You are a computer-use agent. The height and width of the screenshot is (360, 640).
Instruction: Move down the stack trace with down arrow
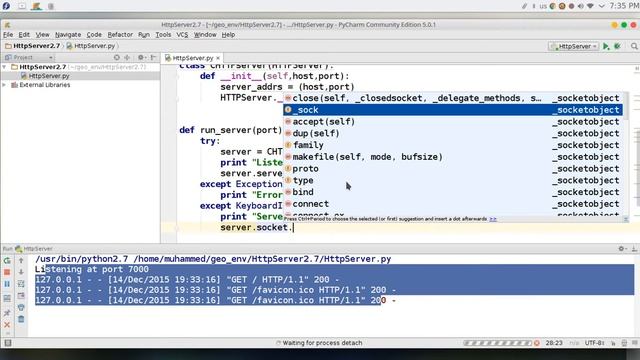pyautogui.click(x=21, y=272)
